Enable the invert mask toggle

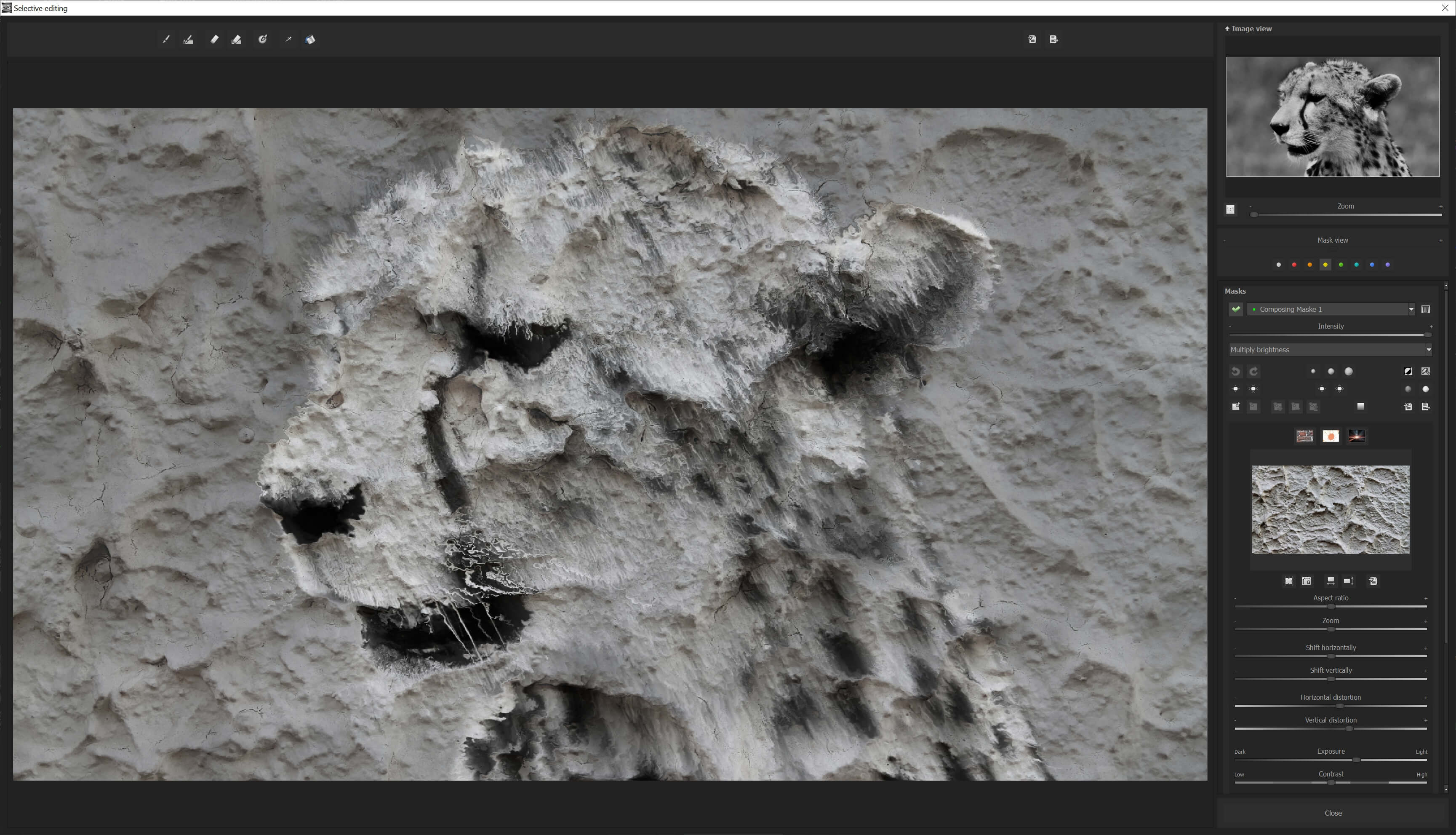tap(1408, 371)
